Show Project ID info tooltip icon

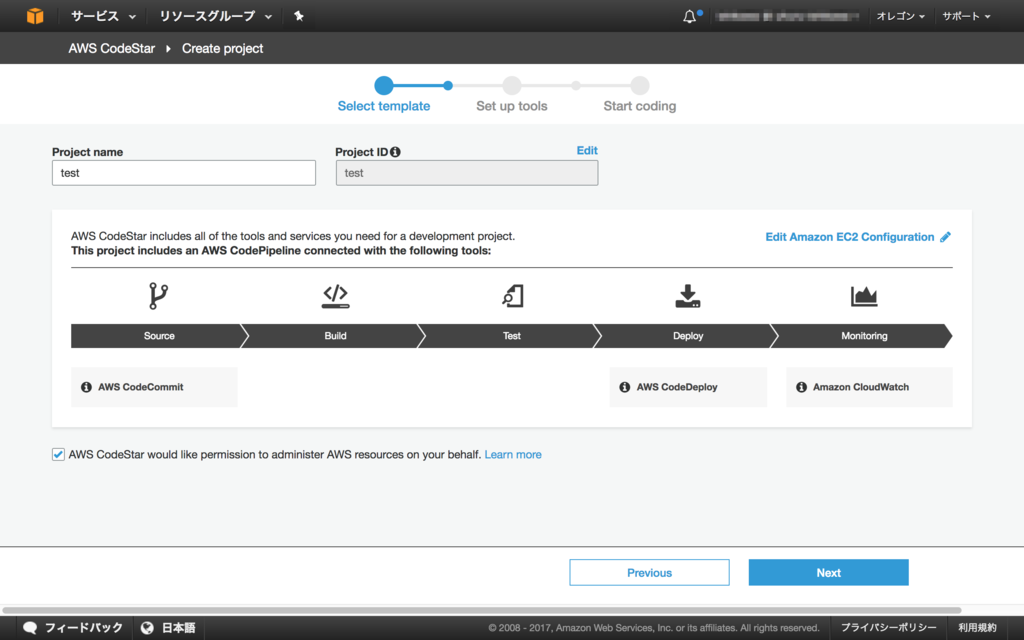(395, 152)
